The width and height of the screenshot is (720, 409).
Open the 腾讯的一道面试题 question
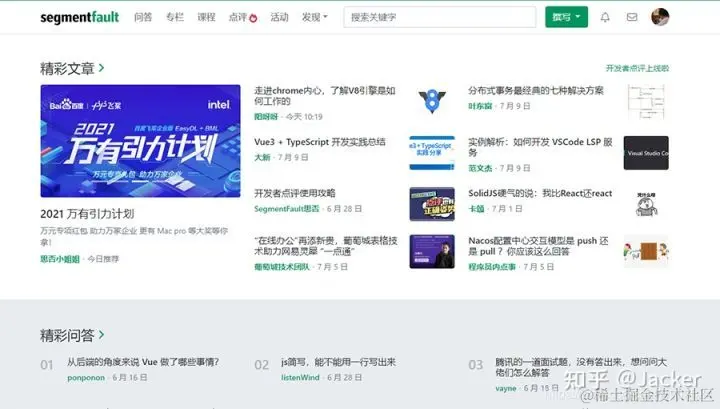(x=581, y=367)
